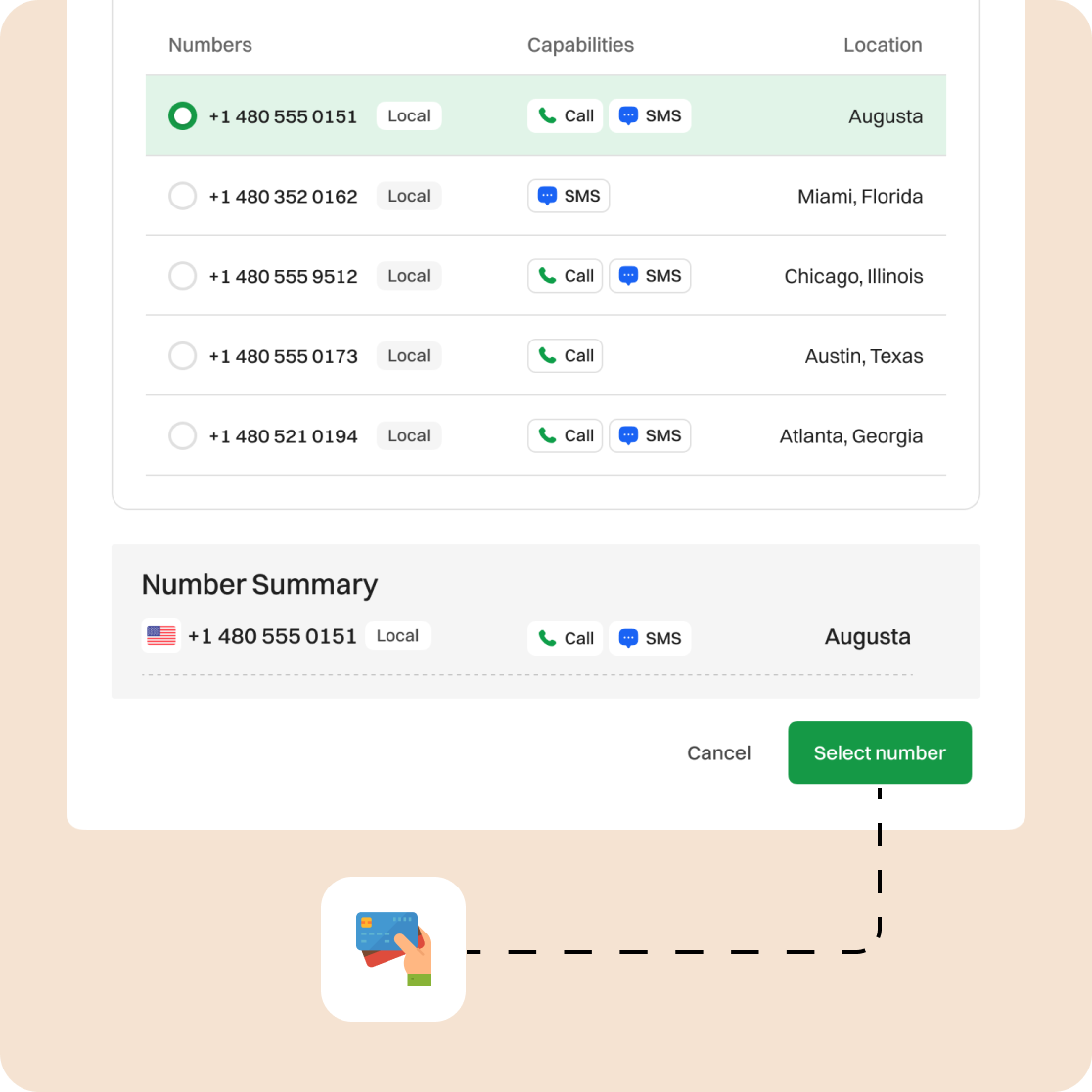
Task: Click the Numbers column header
Action: pyautogui.click(x=210, y=45)
